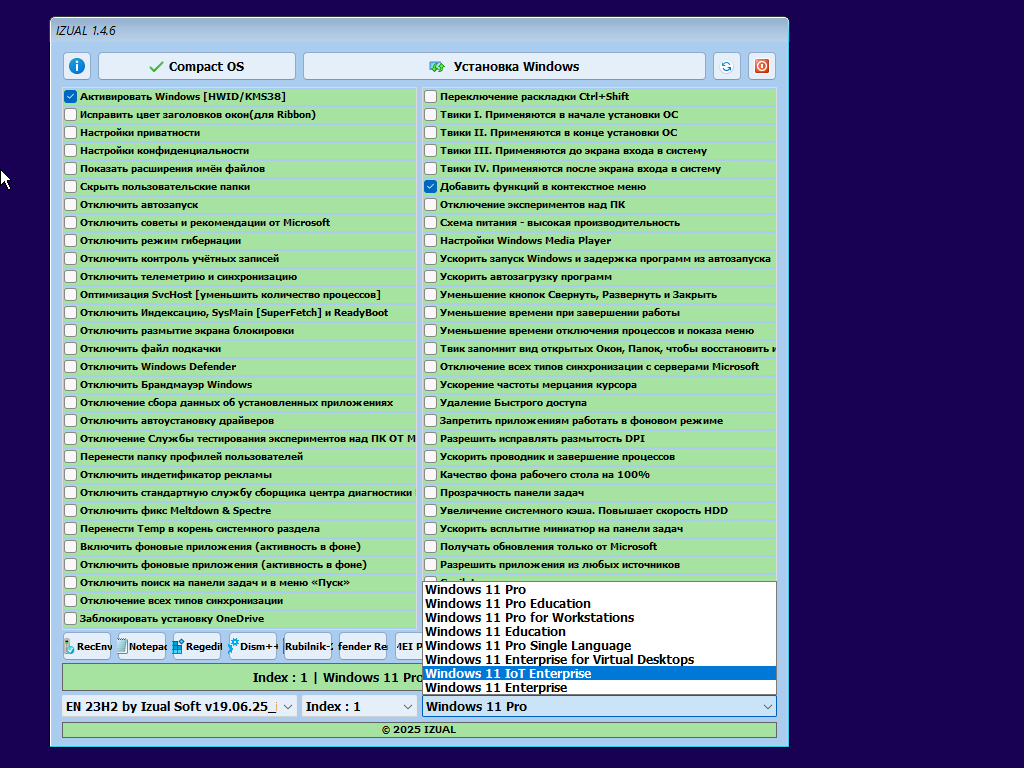Select Windows 11 Pro from list
This screenshot has width=1024, height=768.
600,590
